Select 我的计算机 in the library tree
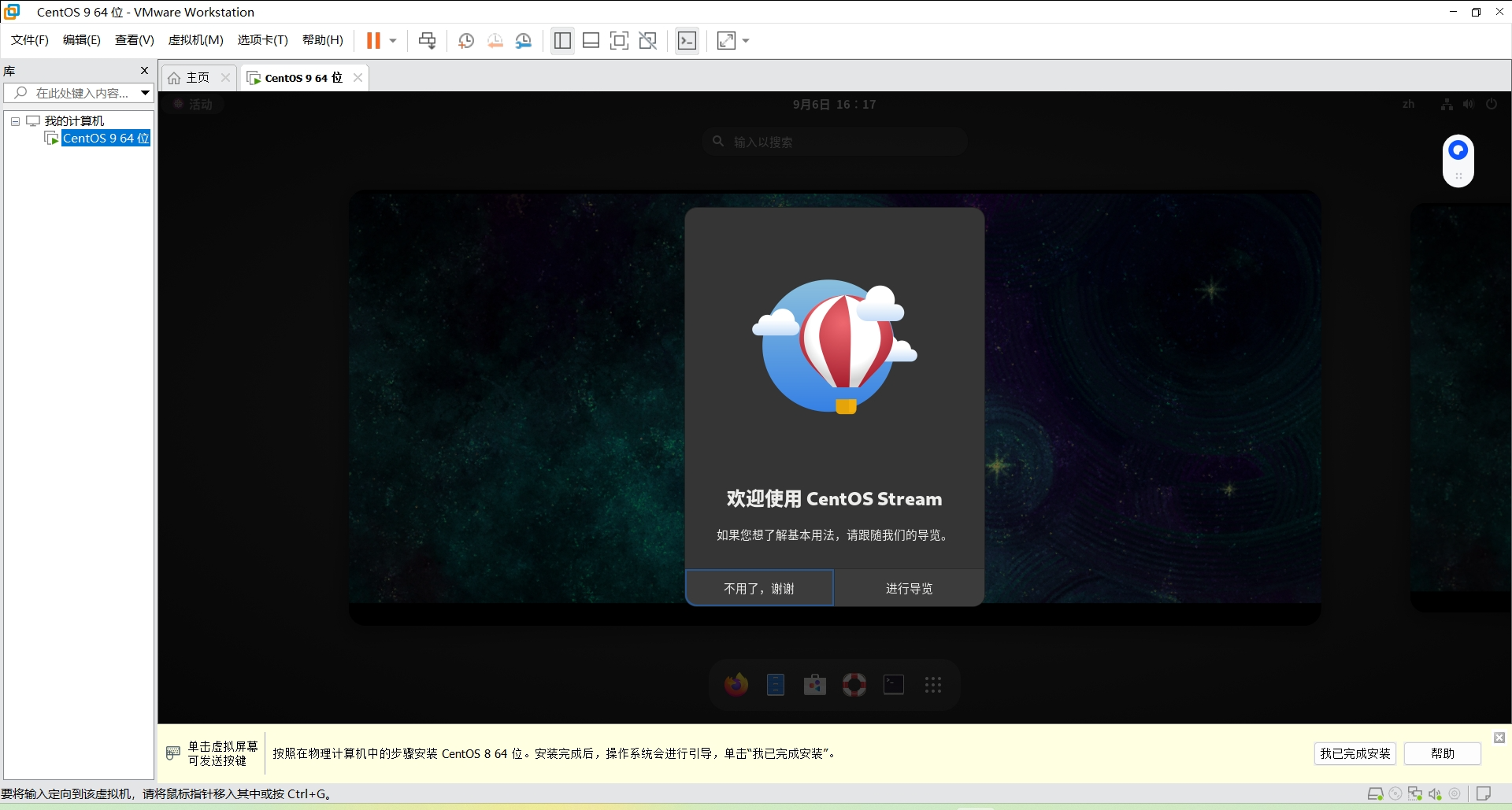Viewport: 1512px width, 810px height. [74, 120]
